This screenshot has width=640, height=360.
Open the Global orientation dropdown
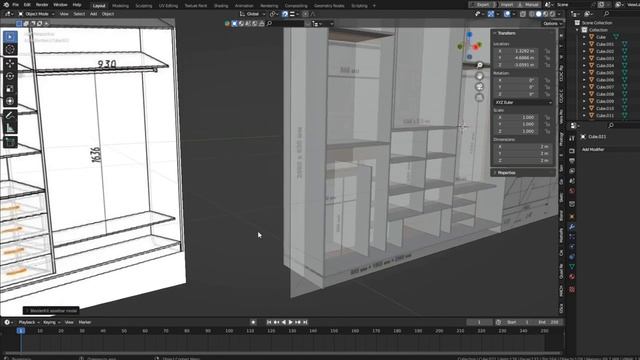point(253,14)
